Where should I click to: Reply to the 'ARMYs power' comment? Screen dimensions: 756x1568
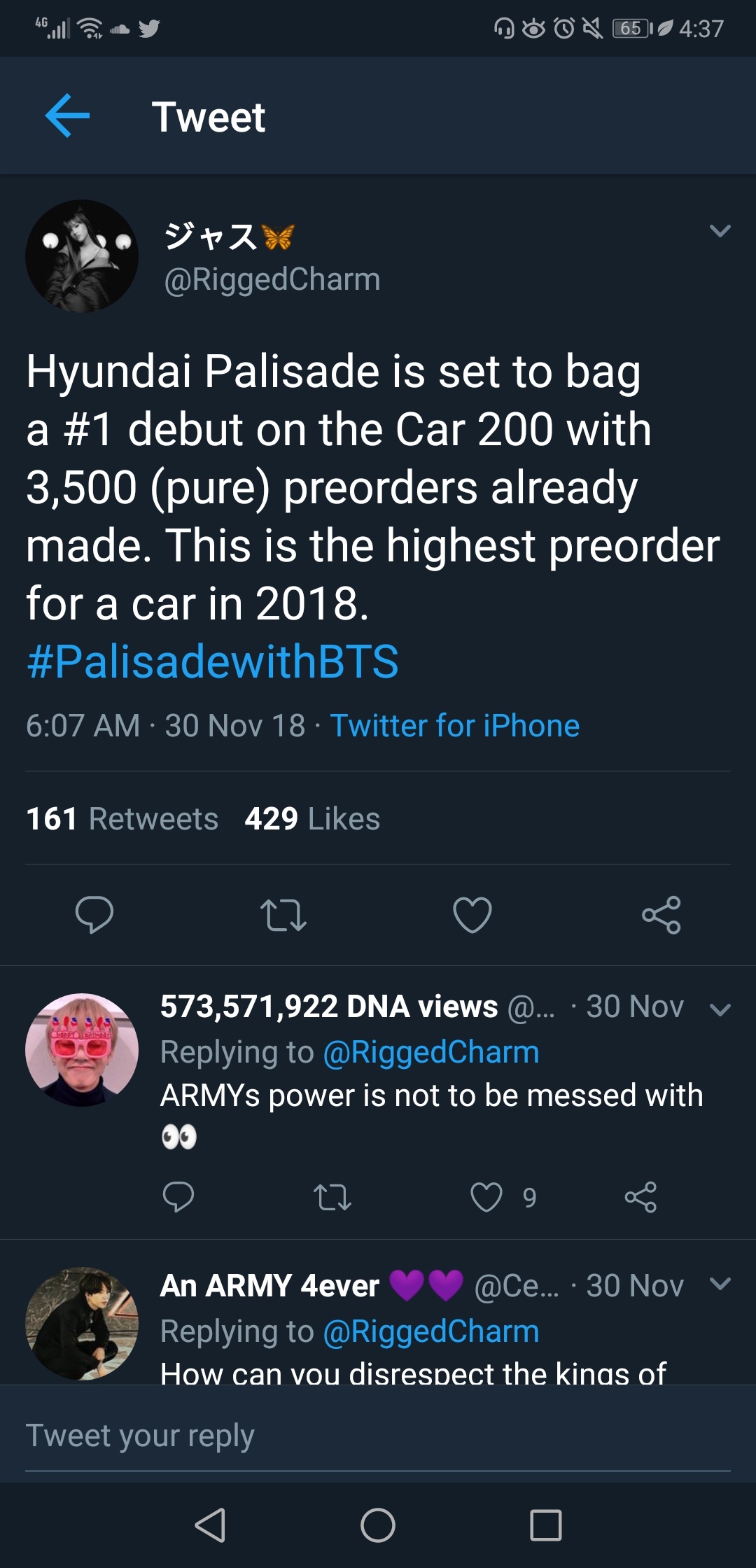coord(178,1197)
